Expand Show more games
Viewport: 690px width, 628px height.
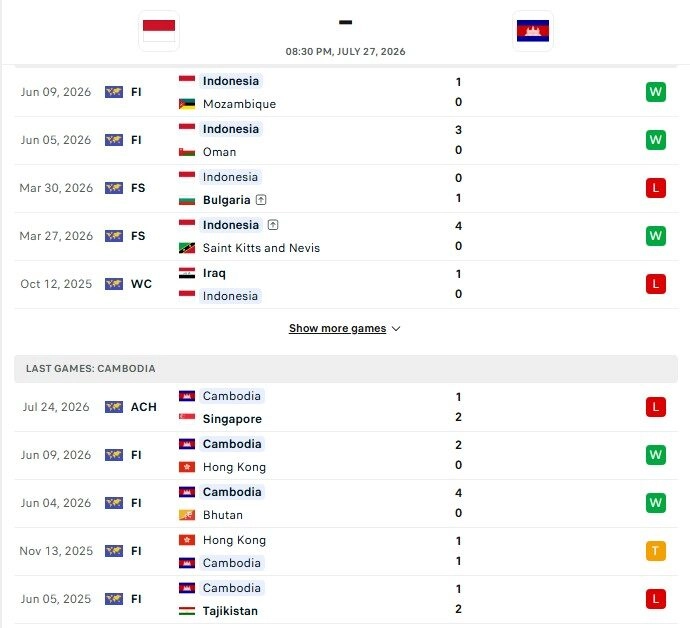338,328
